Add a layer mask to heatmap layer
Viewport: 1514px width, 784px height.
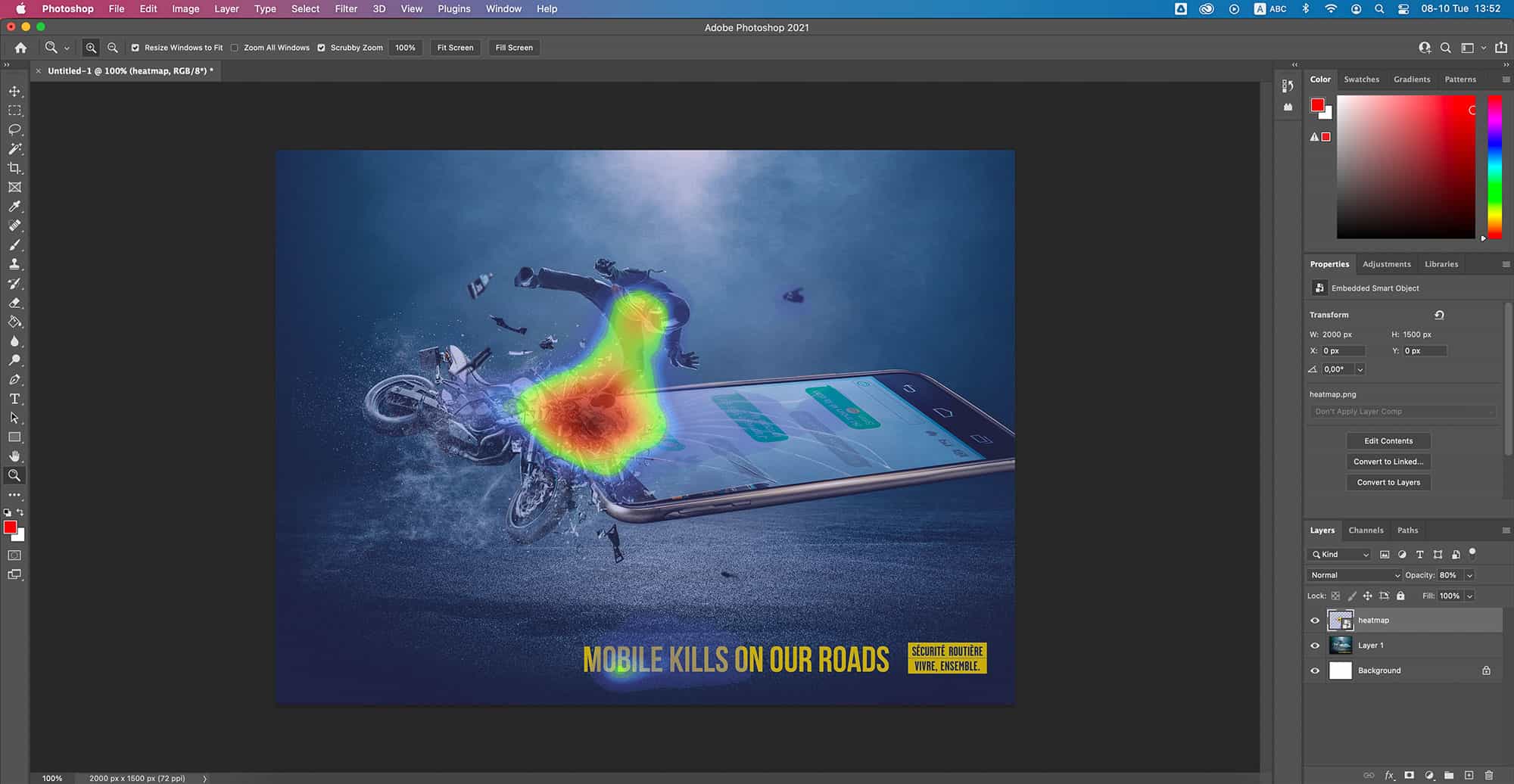click(1410, 775)
